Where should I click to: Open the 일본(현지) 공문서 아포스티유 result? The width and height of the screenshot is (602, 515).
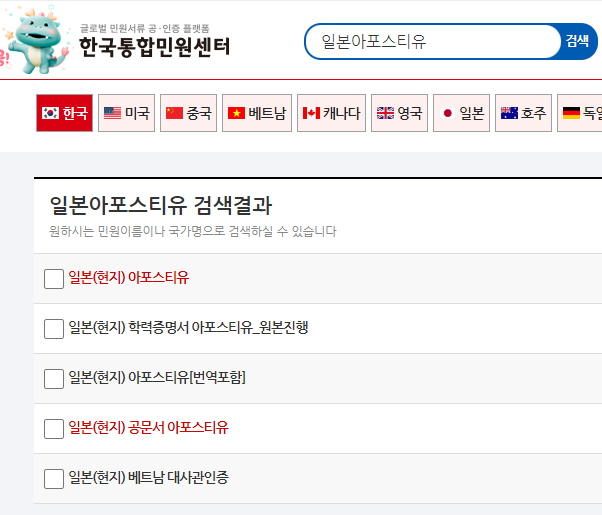coord(148,427)
